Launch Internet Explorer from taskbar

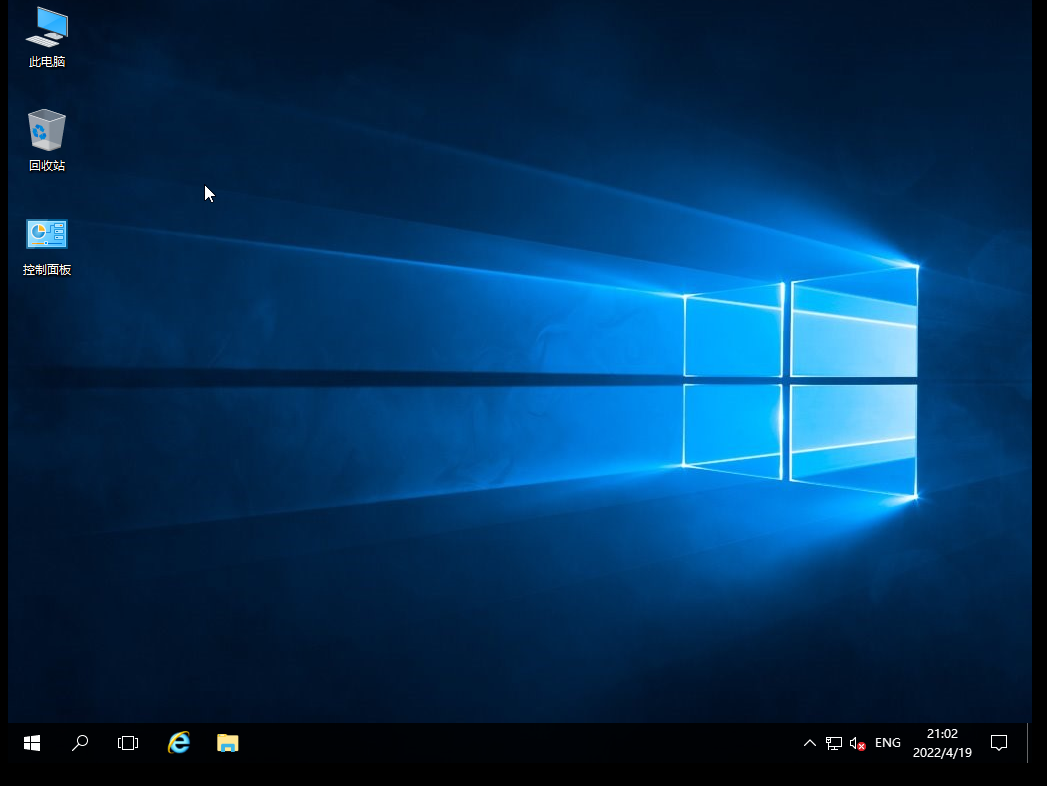pyautogui.click(x=179, y=743)
